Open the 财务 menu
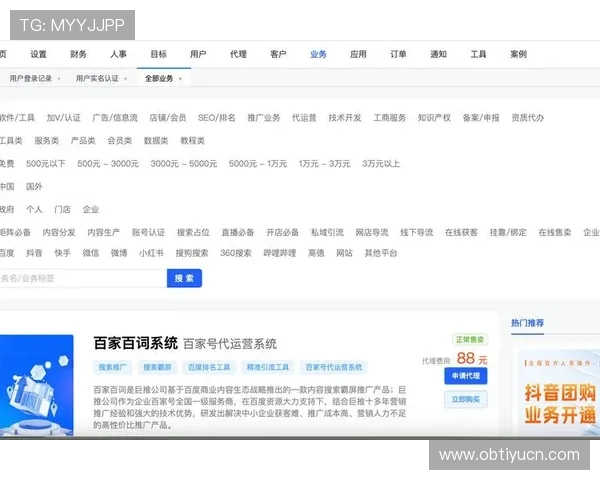 (78, 54)
